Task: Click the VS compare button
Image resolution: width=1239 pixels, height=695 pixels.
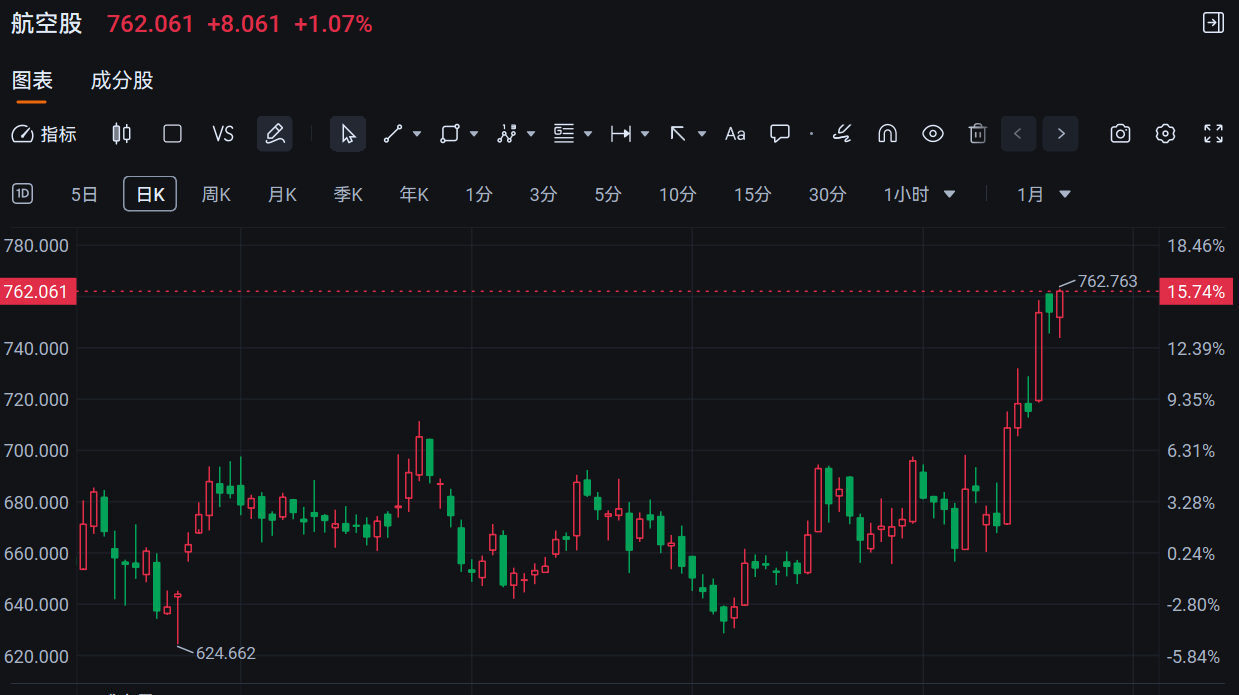Action: tap(223, 134)
